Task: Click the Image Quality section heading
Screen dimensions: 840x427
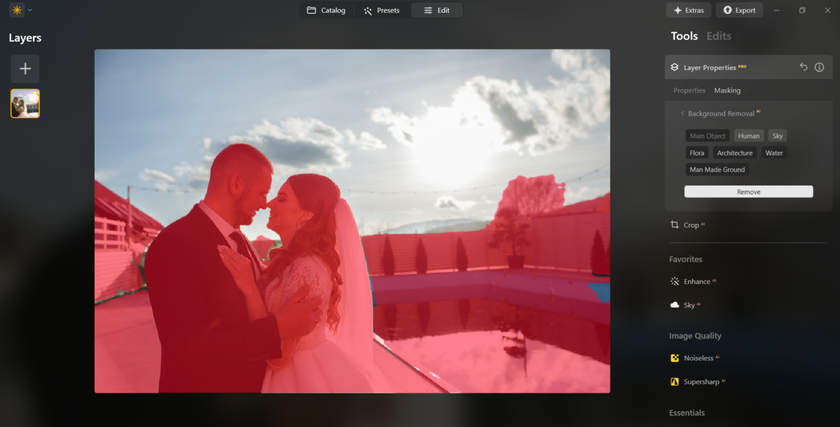Action: pyautogui.click(x=695, y=336)
